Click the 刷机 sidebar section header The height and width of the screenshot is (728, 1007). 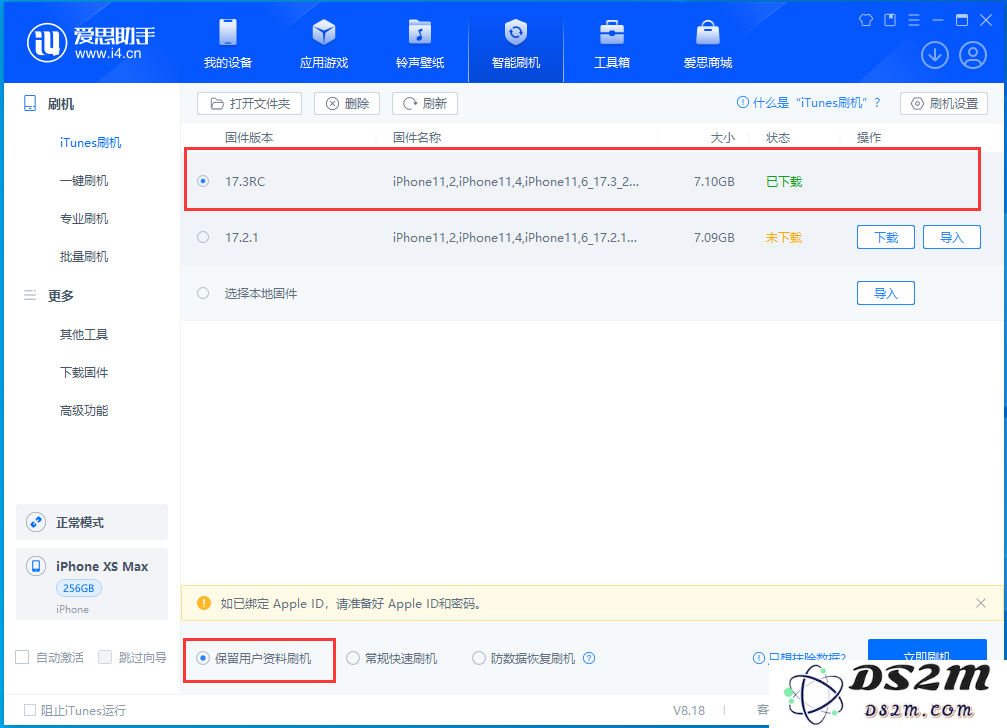pyautogui.click(x=61, y=103)
